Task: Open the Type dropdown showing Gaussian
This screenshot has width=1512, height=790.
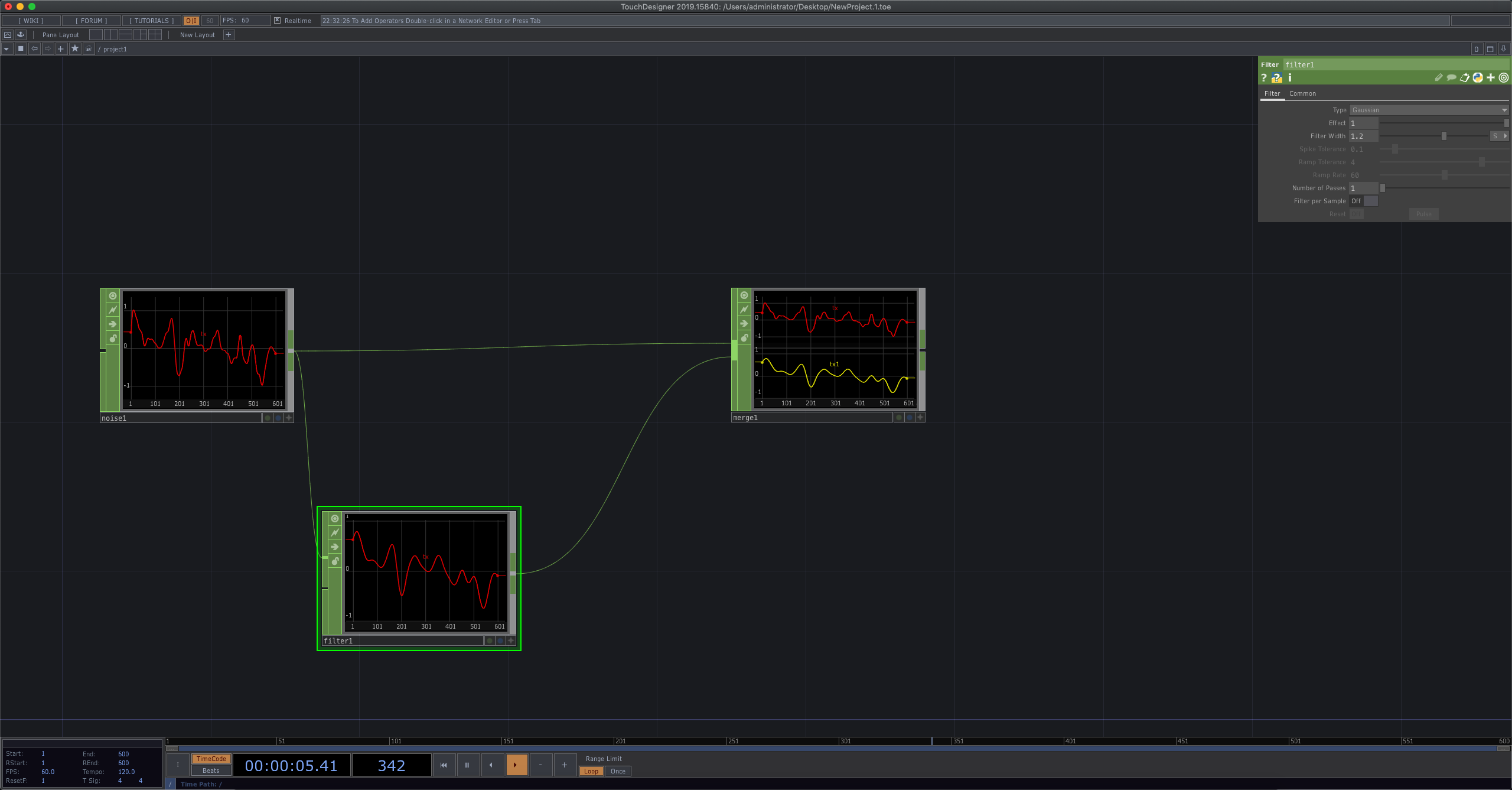Action: point(1428,110)
